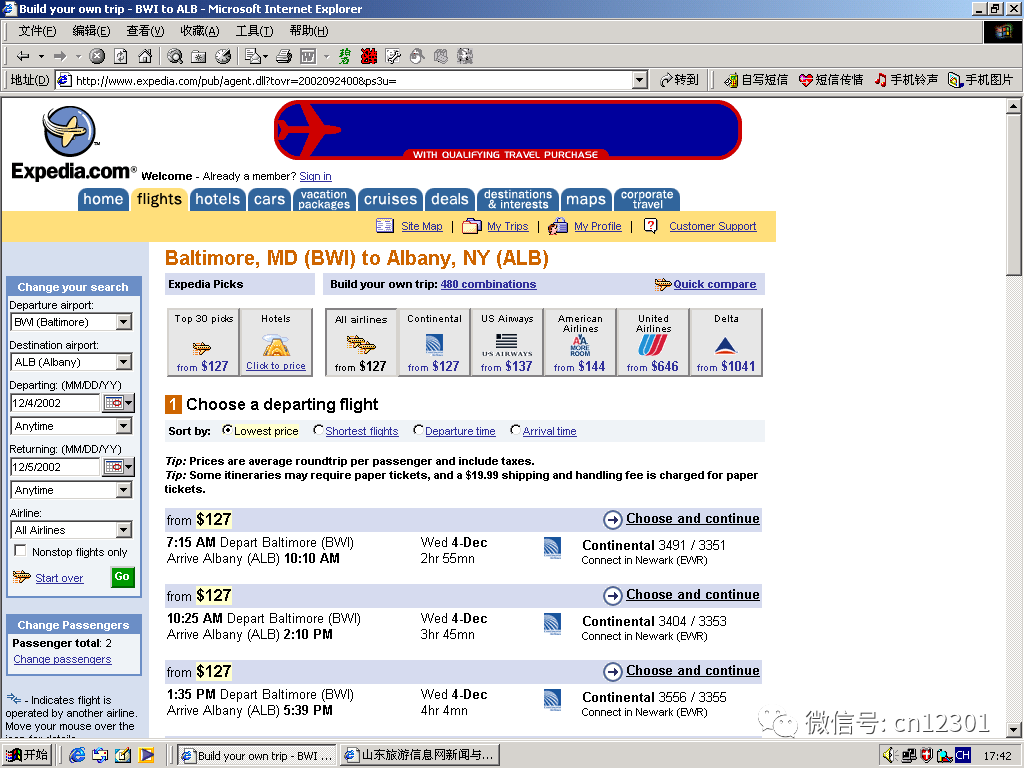Click the Customer Support question icon
Image resolution: width=1024 pixels, height=768 pixels.
click(x=650, y=226)
